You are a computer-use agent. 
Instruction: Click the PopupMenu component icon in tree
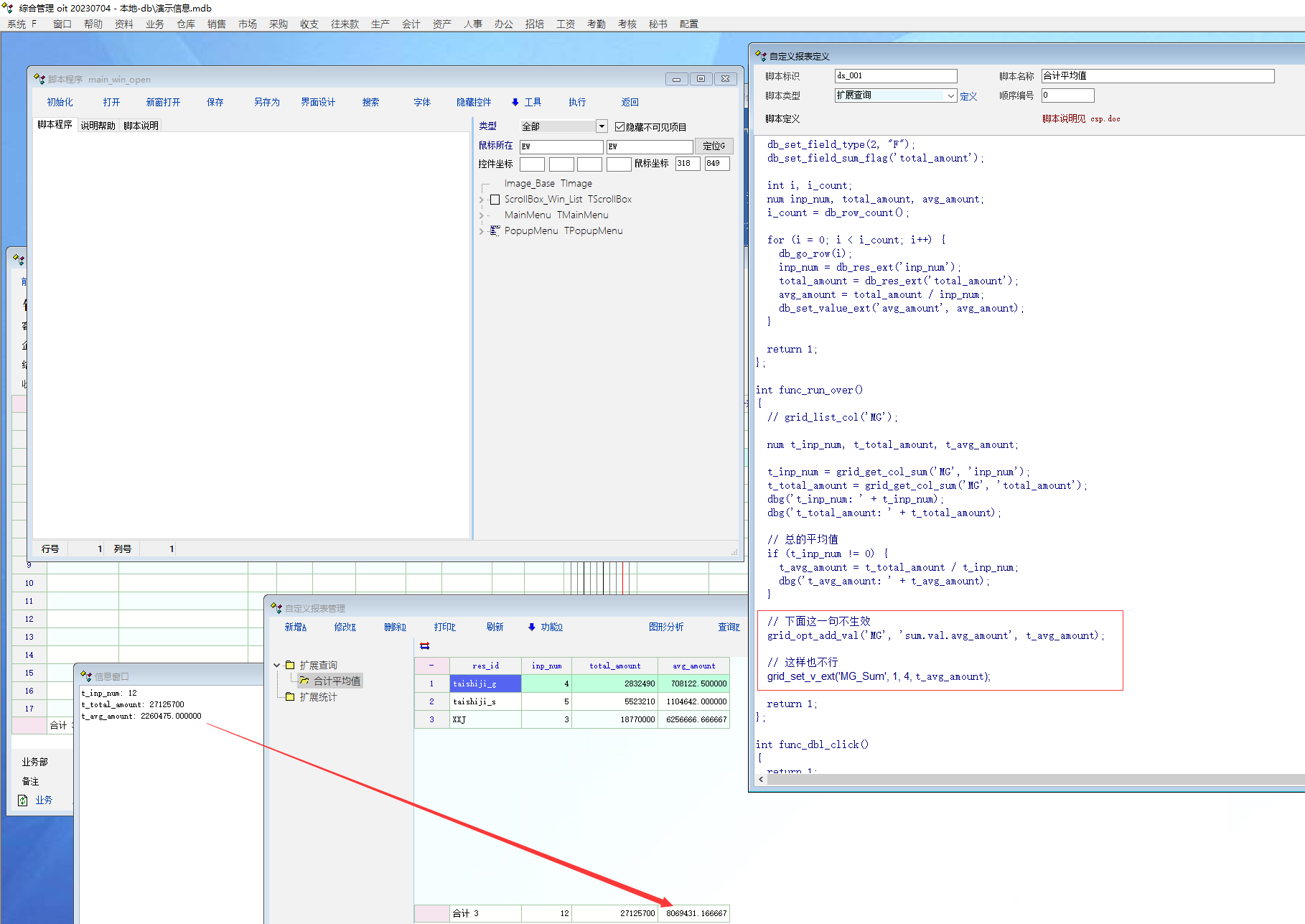[x=495, y=230]
